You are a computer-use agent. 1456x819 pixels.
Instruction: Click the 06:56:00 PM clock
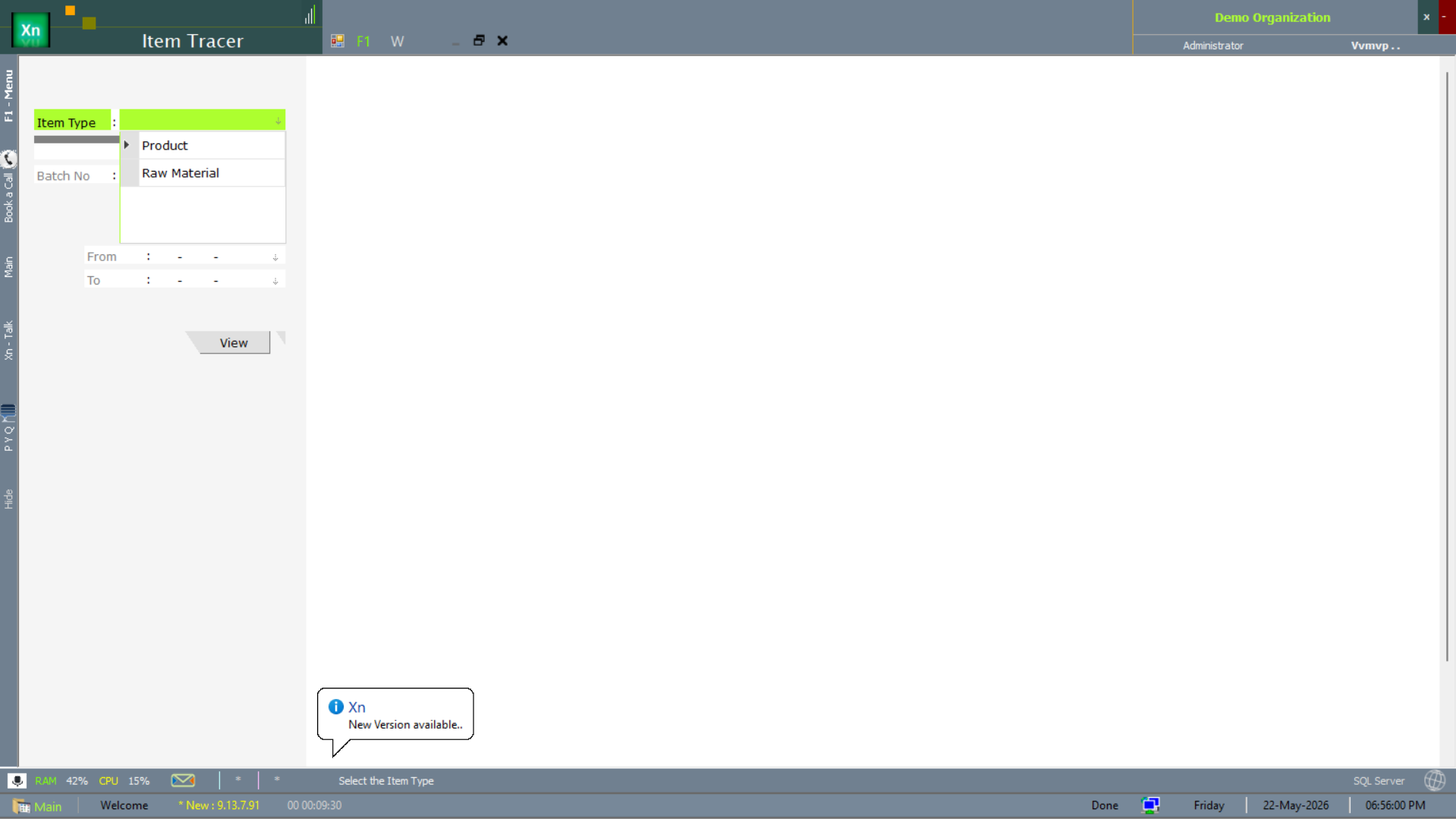(1395, 805)
